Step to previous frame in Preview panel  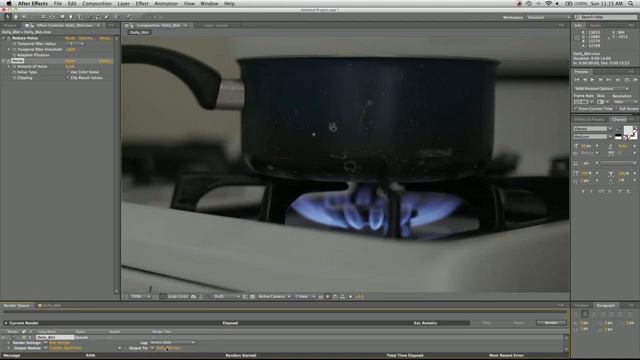pyautogui.click(x=584, y=80)
